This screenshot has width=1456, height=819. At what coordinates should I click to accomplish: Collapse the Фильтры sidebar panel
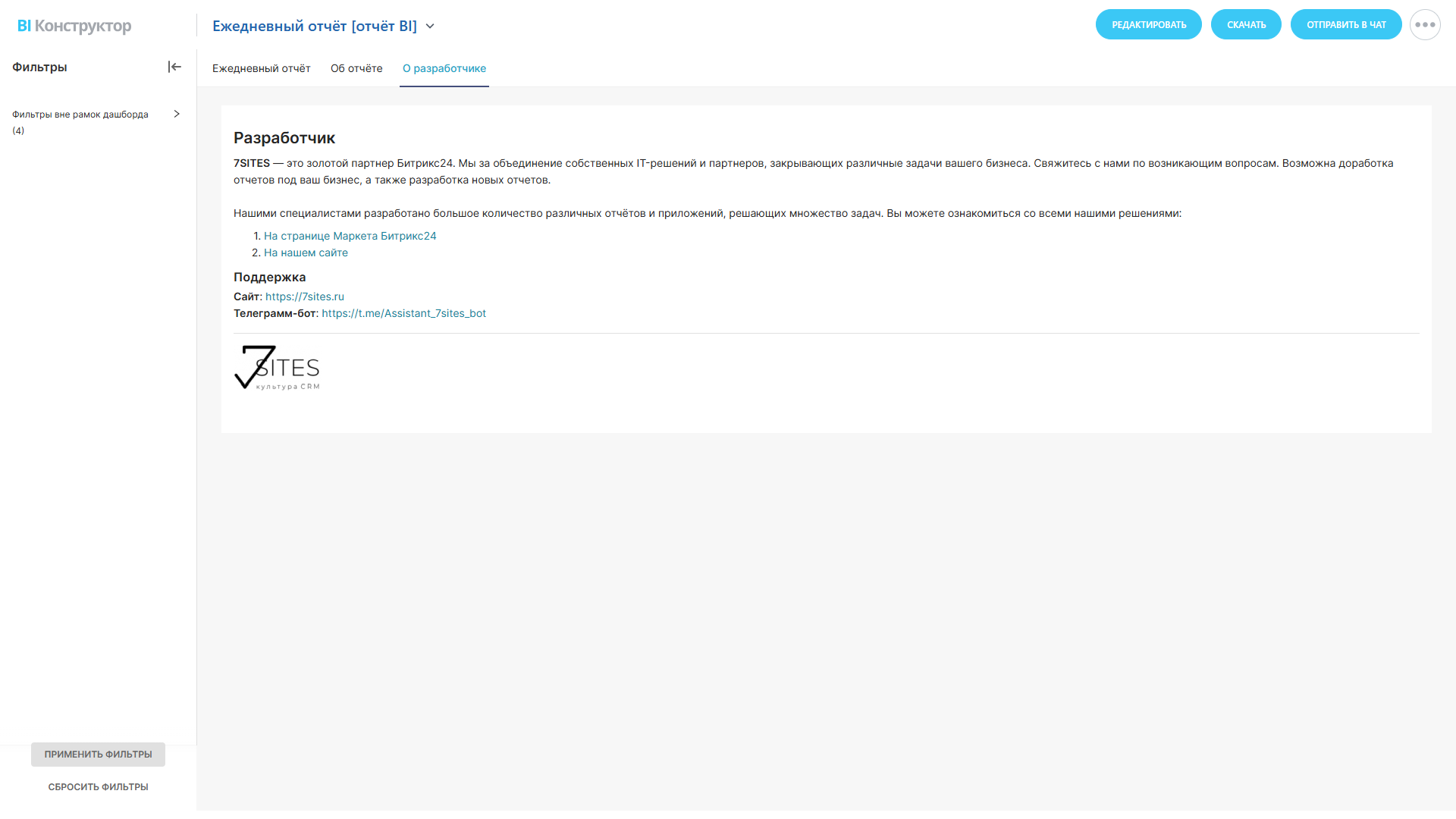(x=174, y=67)
